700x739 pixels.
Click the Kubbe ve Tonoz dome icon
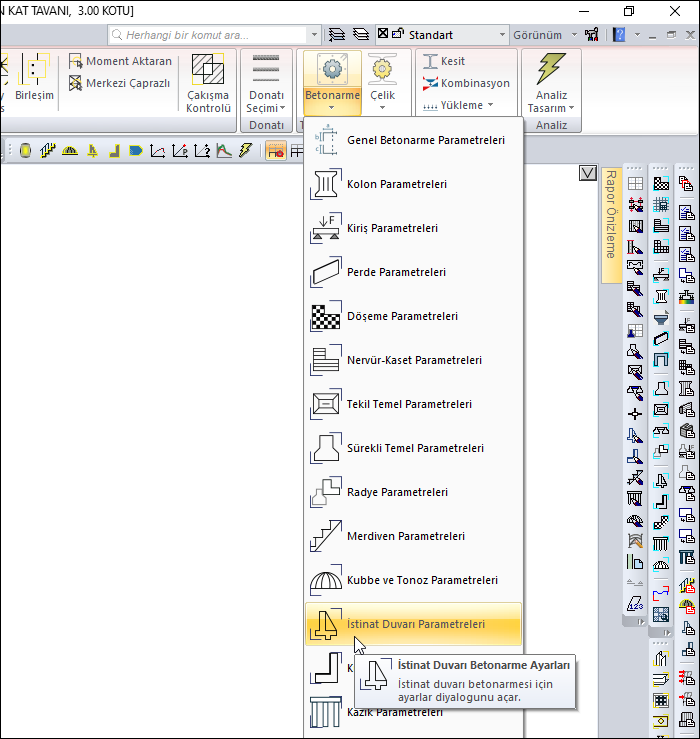tap(326, 580)
